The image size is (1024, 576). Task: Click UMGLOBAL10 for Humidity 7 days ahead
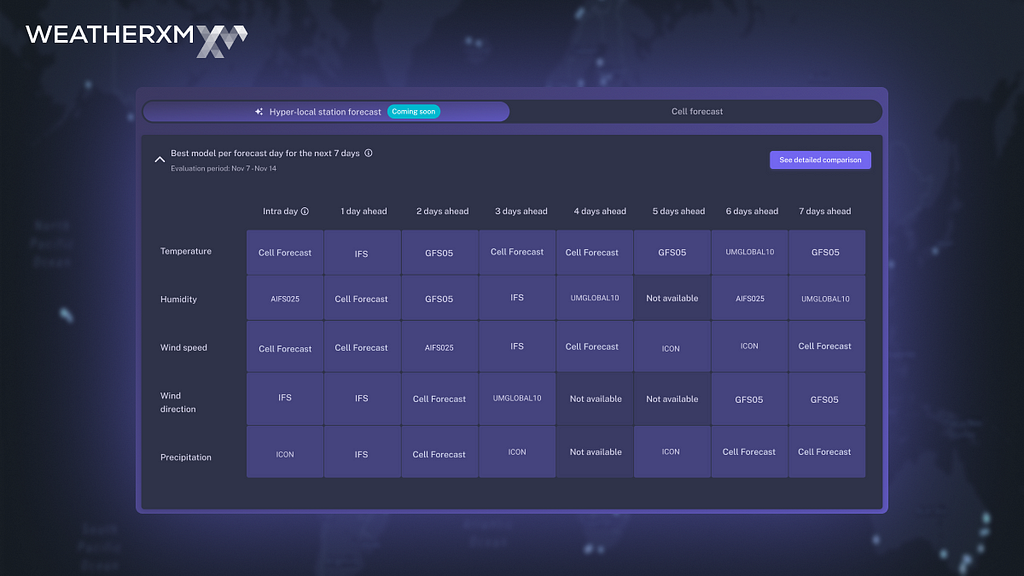pos(827,298)
